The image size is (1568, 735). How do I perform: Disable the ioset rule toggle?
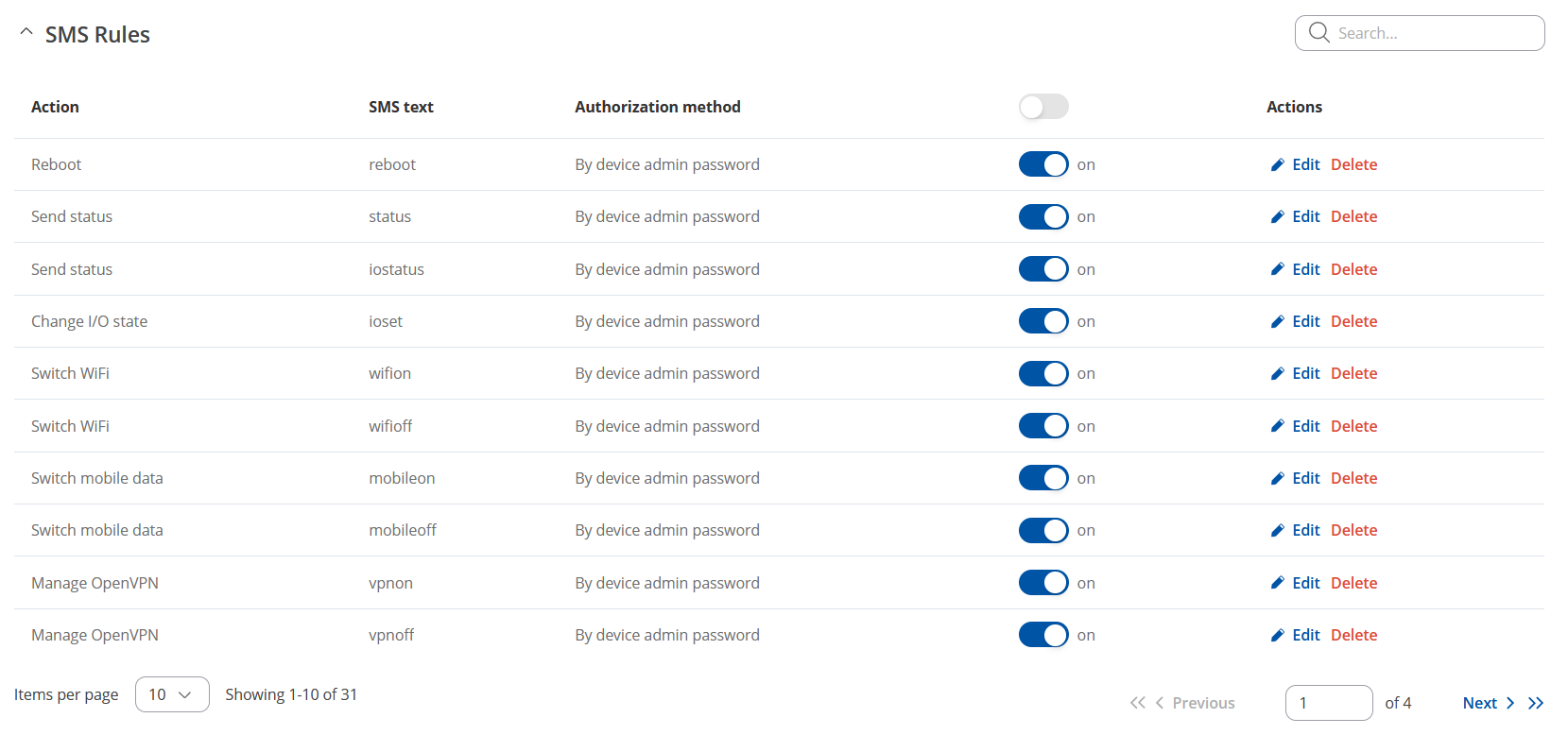pos(1043,321)
